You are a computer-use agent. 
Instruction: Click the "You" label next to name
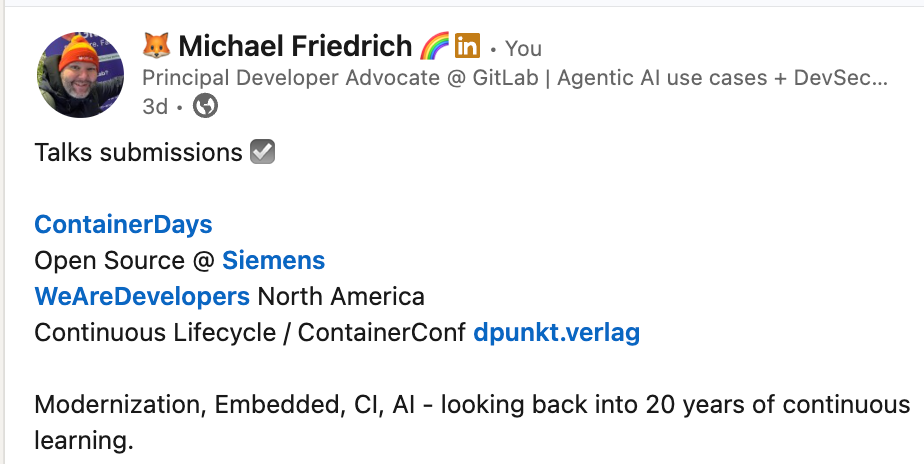point(523,48)
